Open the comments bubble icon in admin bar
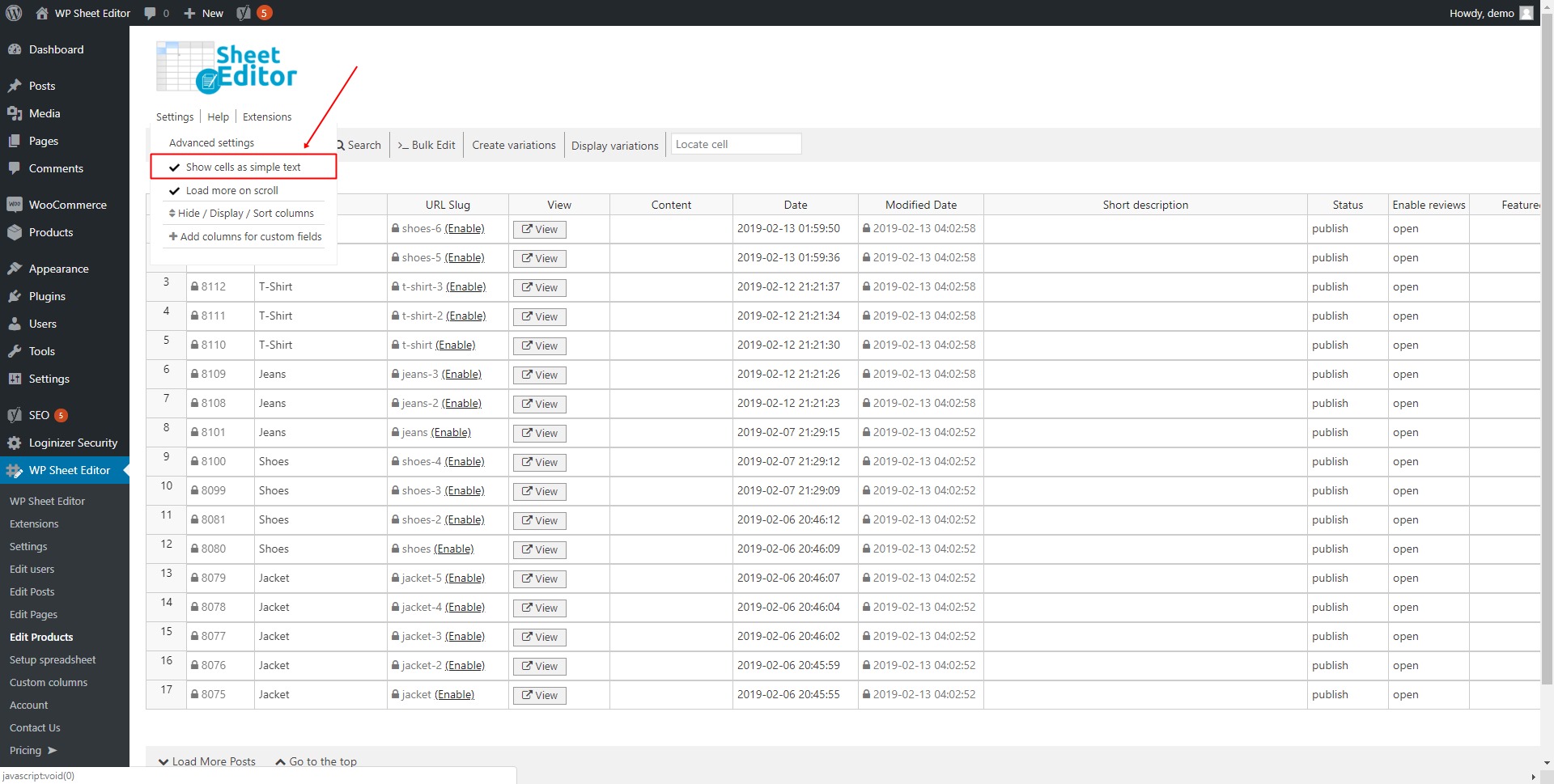 click(x=150, y=13)
